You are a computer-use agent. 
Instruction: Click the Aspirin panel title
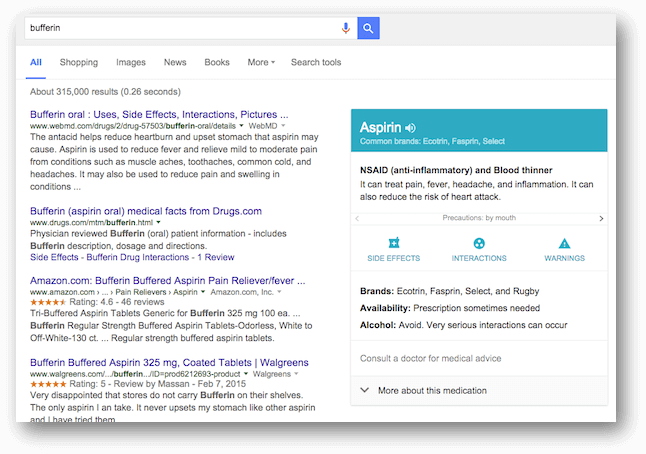380,128
